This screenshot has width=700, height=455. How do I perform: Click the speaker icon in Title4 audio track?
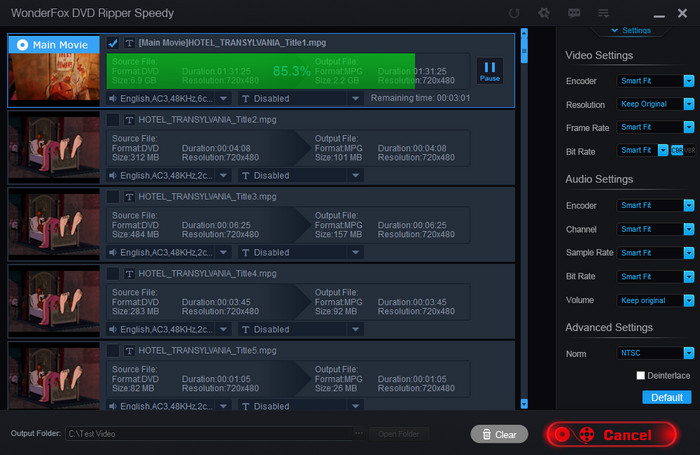click(113, 330)
